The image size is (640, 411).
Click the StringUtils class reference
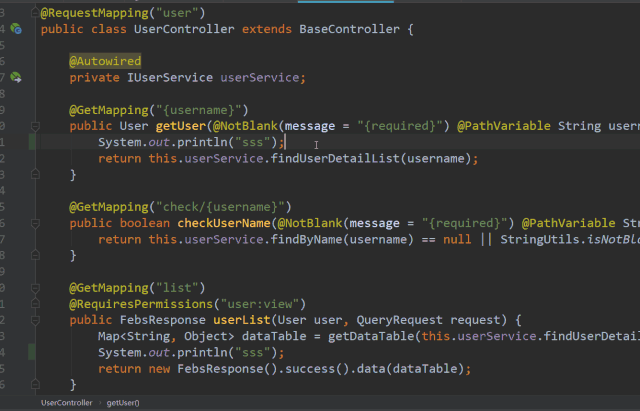(x=540, y=239)
